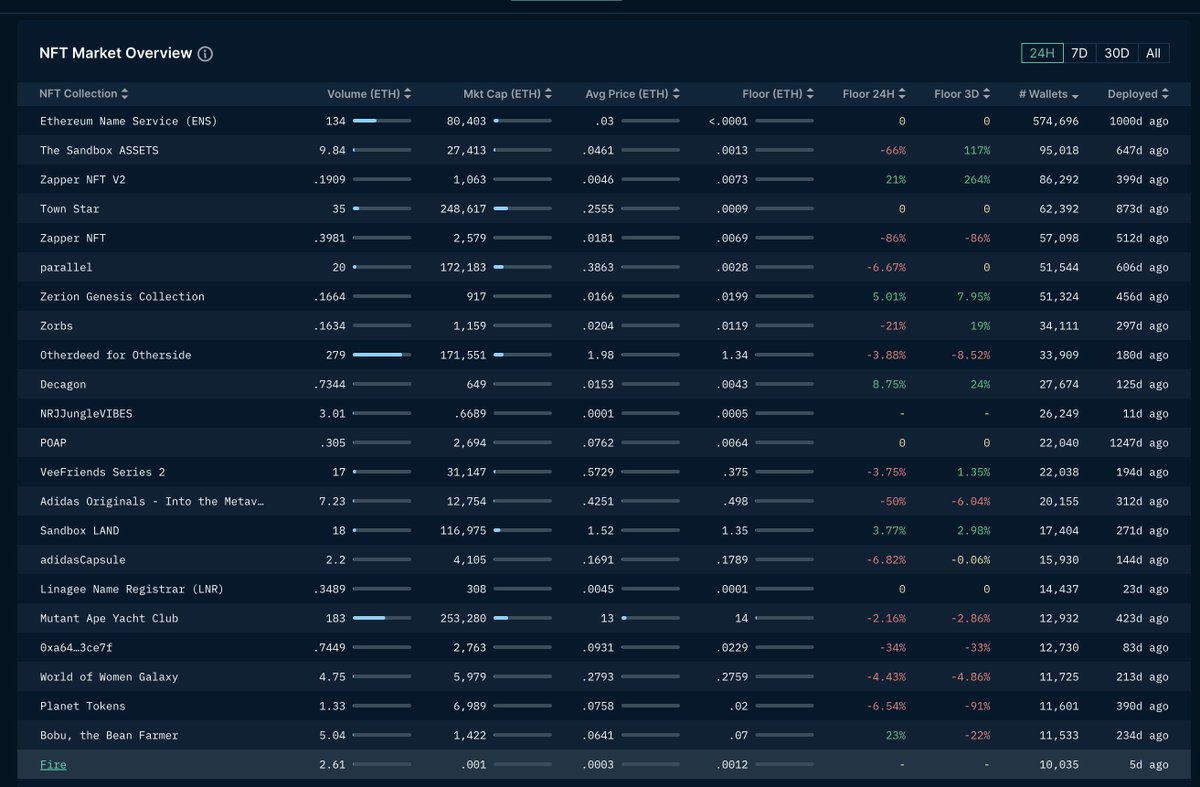Sort by NFT Collection column arrows

point(125,94)
